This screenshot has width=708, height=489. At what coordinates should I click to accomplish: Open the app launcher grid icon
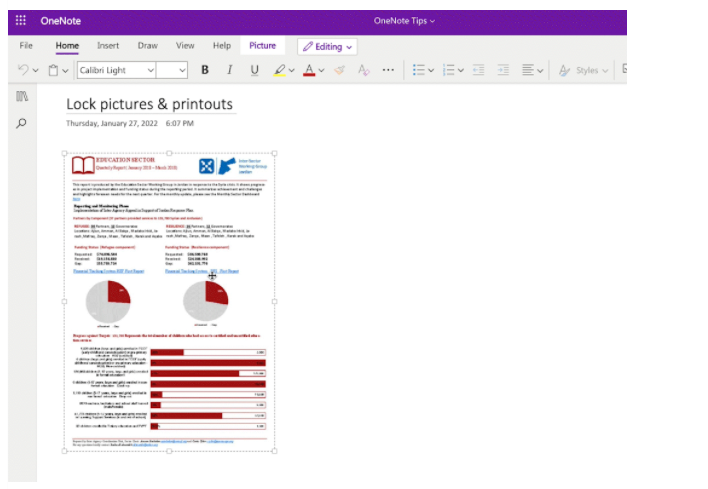point(21,20)
